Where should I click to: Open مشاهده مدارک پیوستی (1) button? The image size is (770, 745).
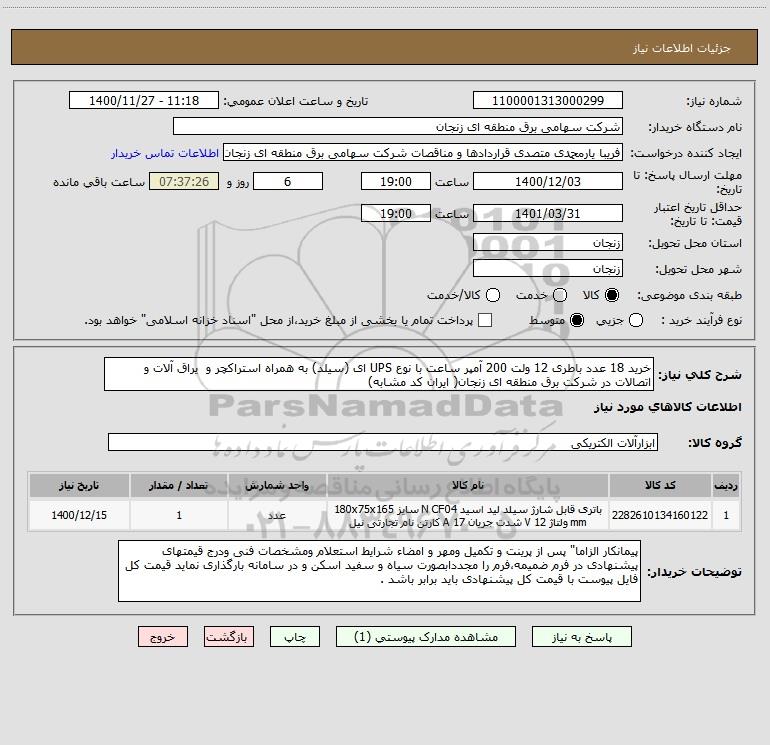pos(426,637)
